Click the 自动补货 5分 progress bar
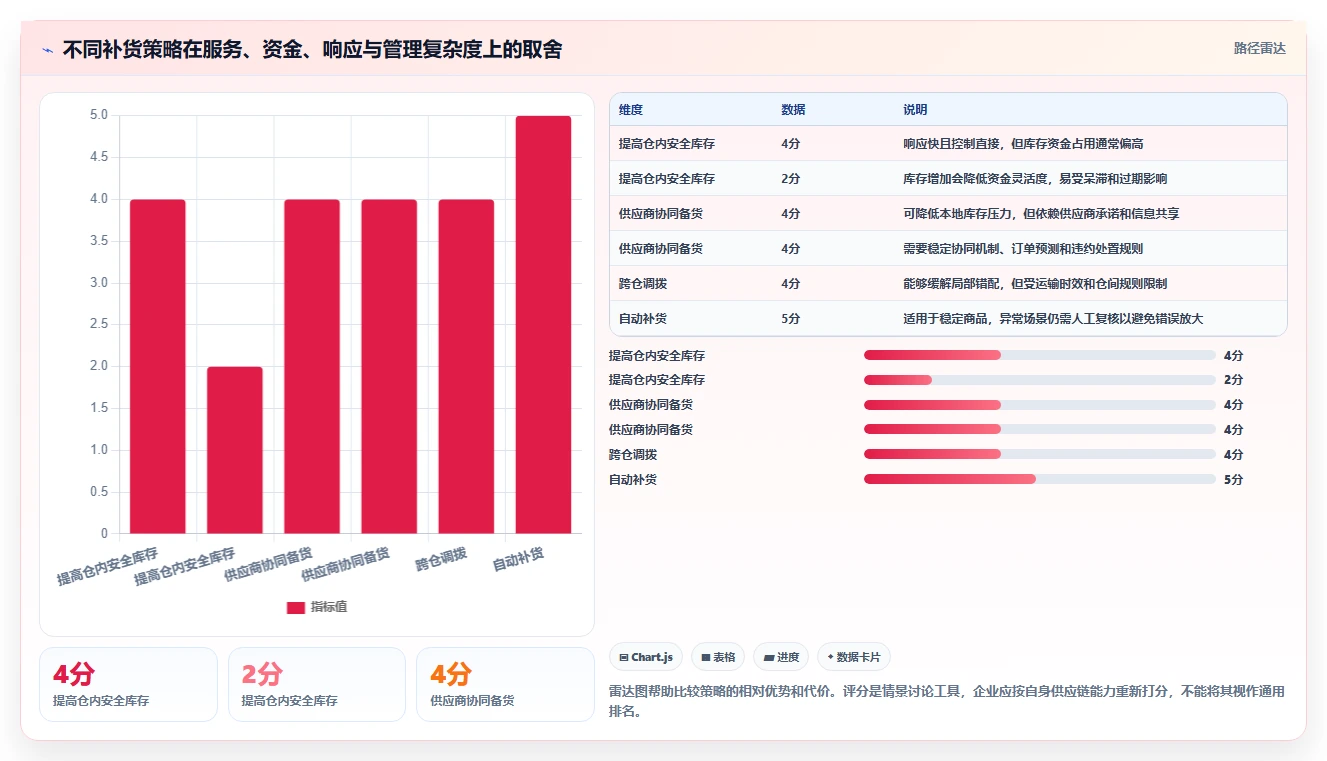Viewport: 1327px width, 761px height. click(1040, 479)
